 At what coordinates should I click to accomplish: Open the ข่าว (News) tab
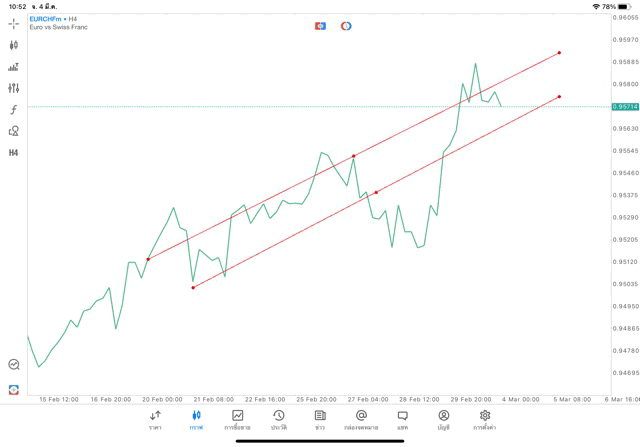click(x=320, y=420)
